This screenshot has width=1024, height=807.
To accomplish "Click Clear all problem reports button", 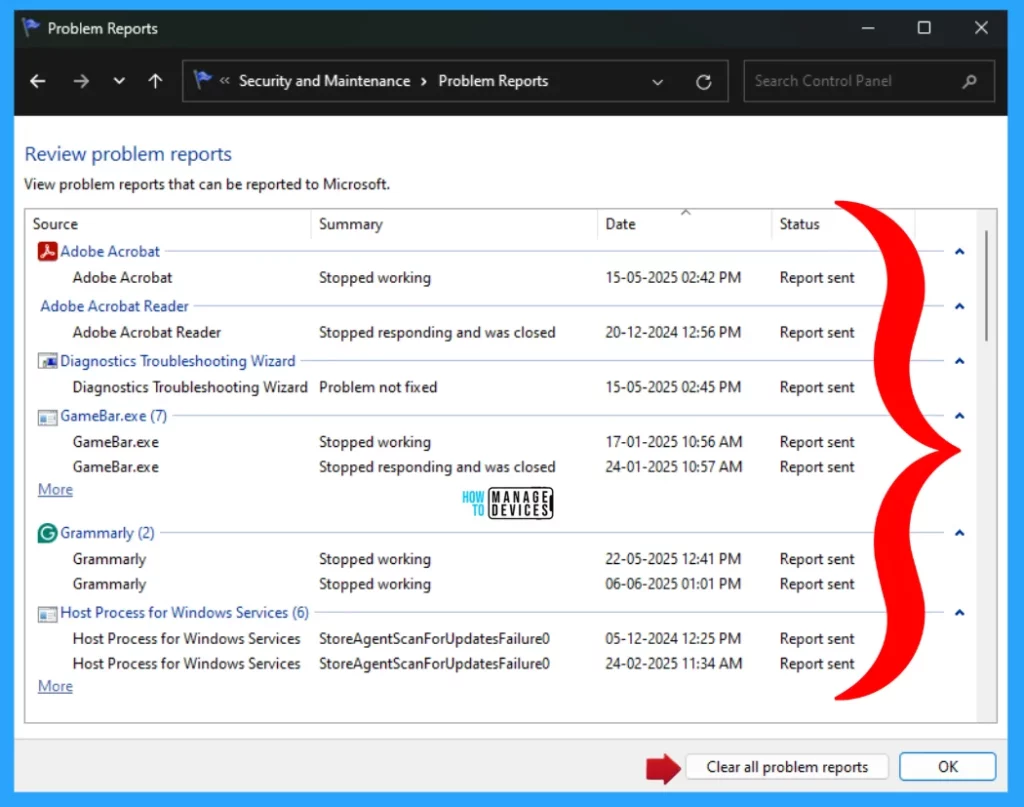I will [x=787, y=767].
